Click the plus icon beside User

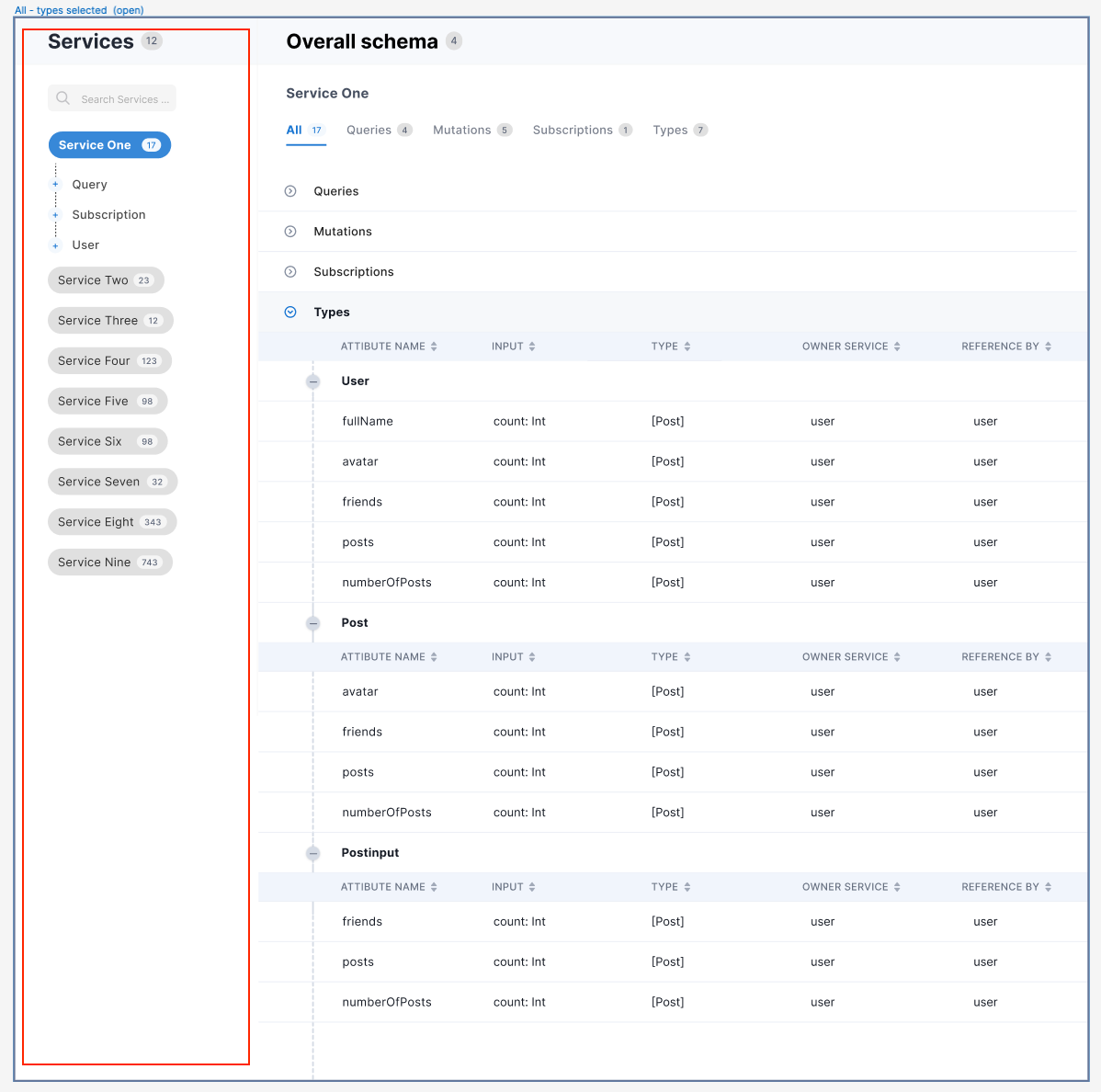pos(57,245)
